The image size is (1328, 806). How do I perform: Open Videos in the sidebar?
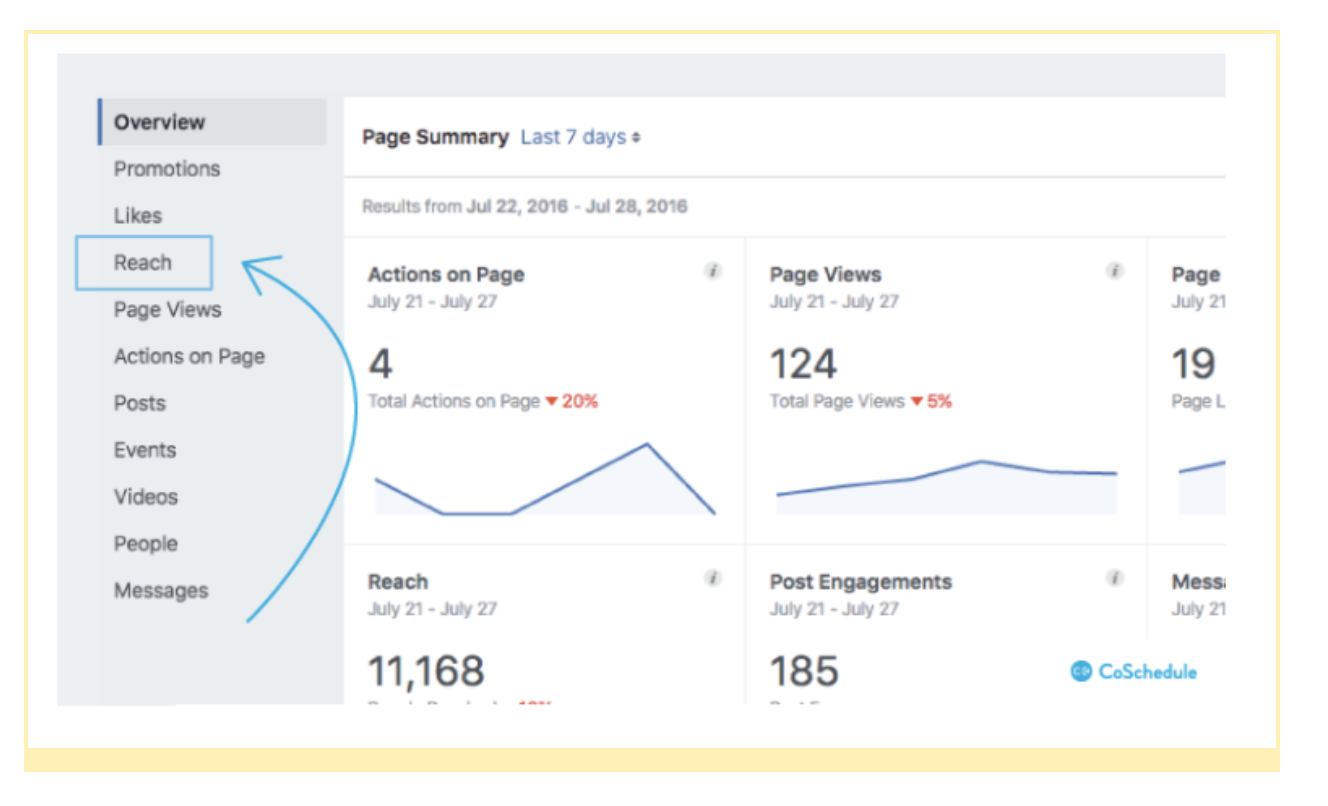(x=146, y=497)
